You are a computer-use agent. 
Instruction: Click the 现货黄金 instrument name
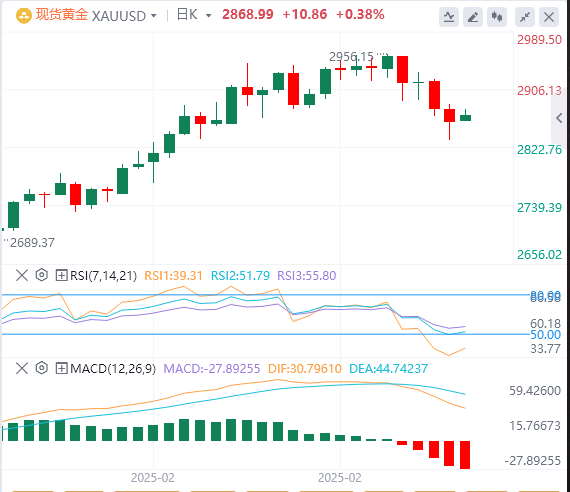coord(62,15)
